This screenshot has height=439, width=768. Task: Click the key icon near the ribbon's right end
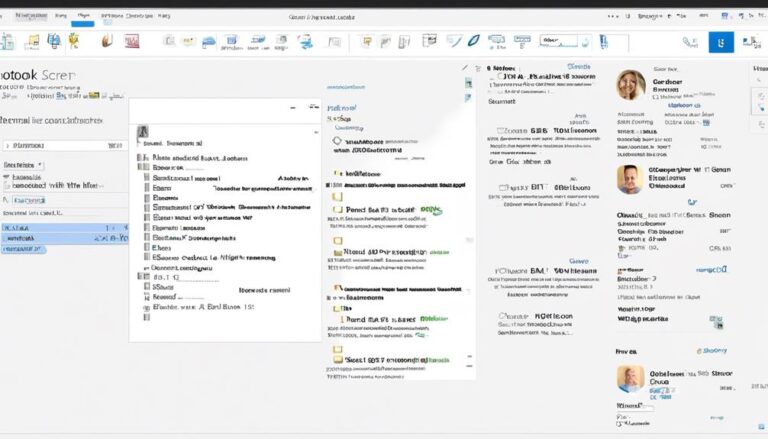[x=689, y=42]
